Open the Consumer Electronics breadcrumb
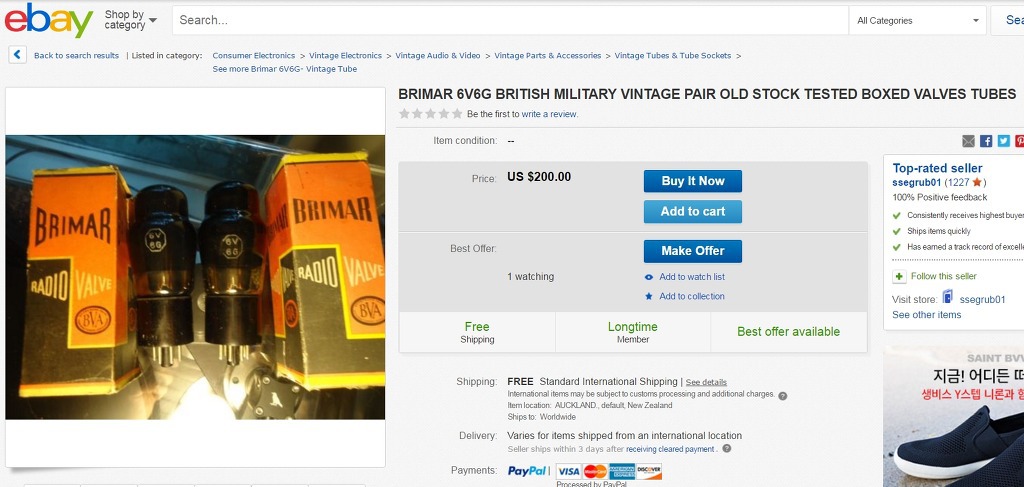This screenshot has height=487, width=1024. click(254, 56)
